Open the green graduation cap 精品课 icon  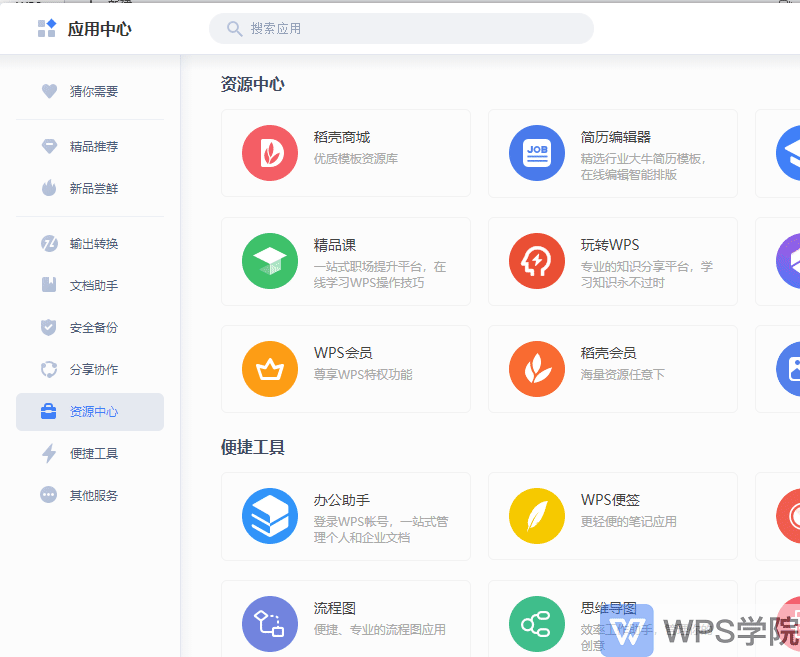click(x=270, y=261)
